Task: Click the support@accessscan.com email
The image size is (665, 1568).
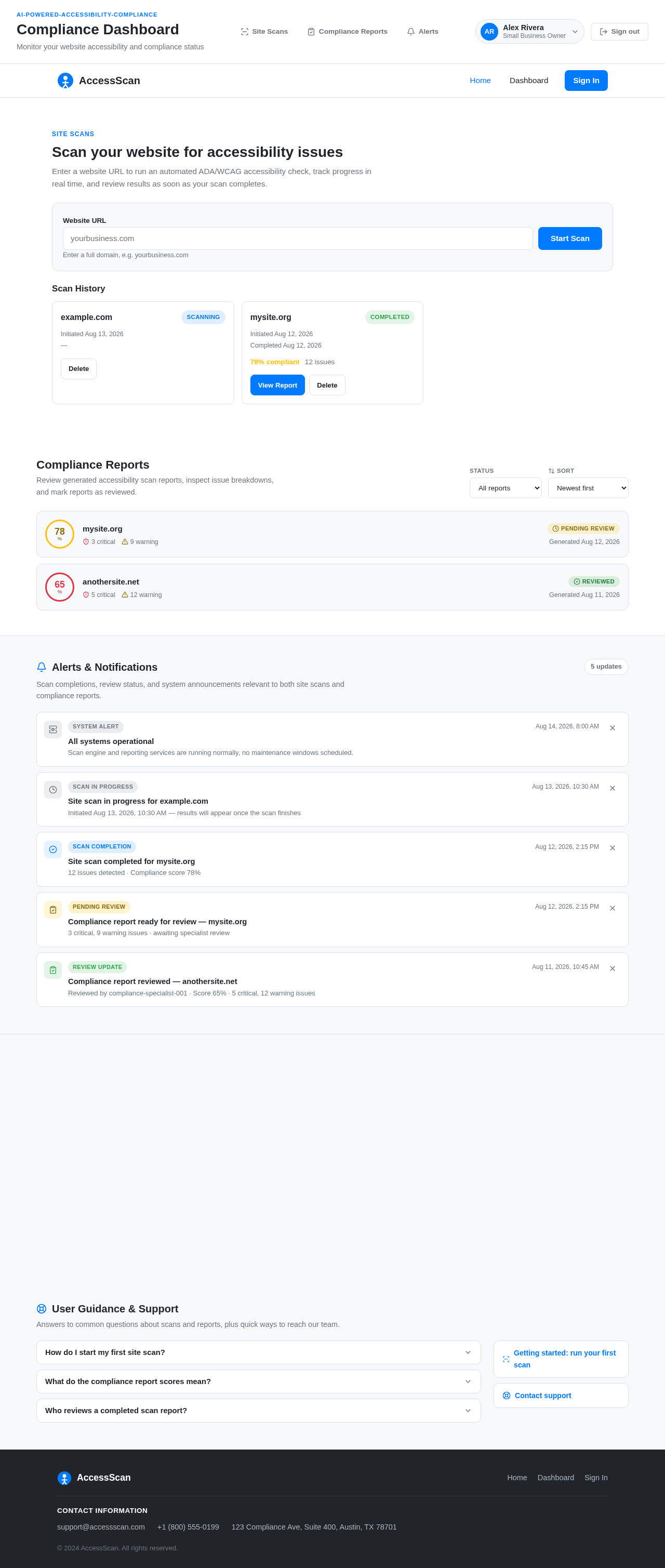Action: [101, 1527]
